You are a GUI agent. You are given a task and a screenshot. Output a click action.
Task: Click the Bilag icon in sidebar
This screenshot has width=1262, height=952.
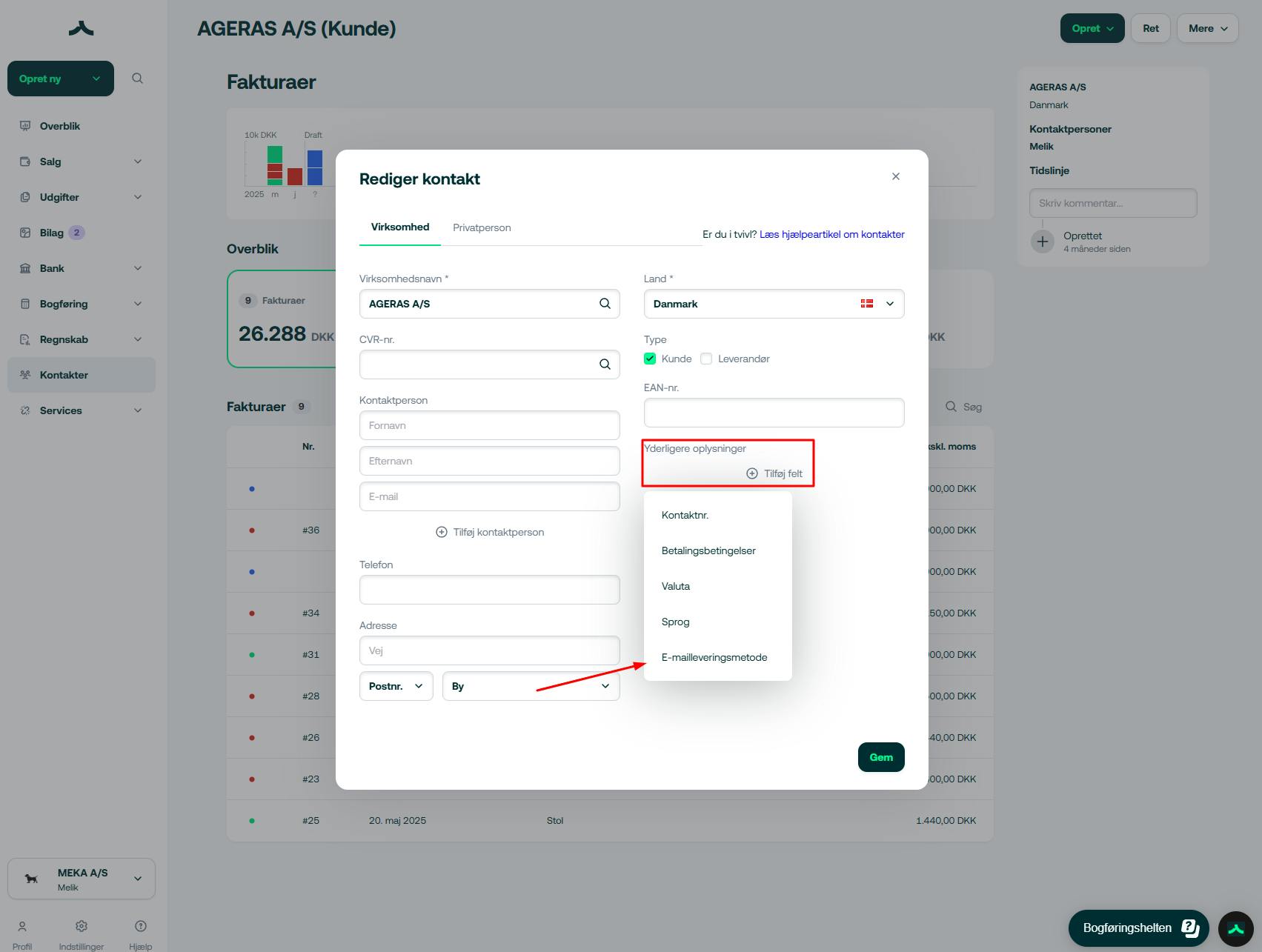click(x=25, y=233)
